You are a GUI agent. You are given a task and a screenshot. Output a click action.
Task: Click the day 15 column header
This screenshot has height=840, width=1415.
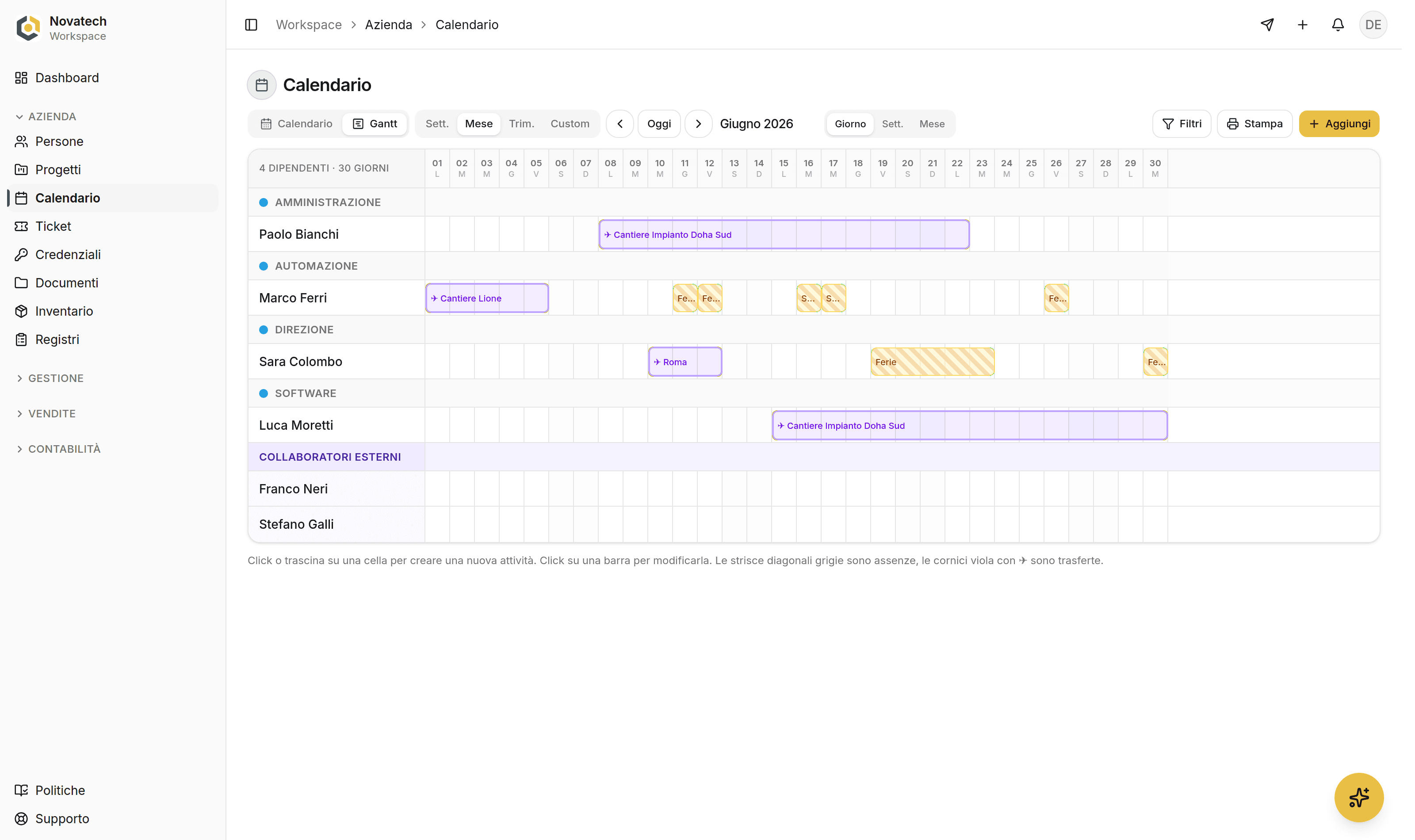tap(784, 168)
